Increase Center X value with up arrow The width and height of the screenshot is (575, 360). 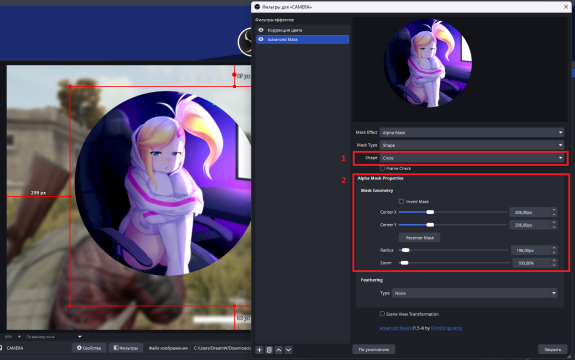(x=554, y=210)
